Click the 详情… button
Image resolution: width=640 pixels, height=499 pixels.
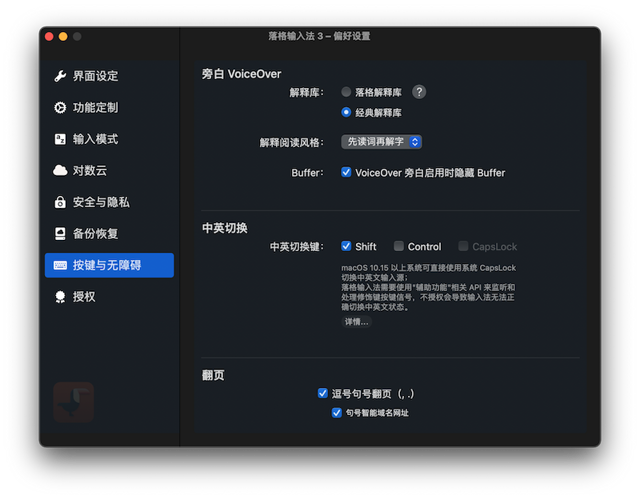point(356,322)
